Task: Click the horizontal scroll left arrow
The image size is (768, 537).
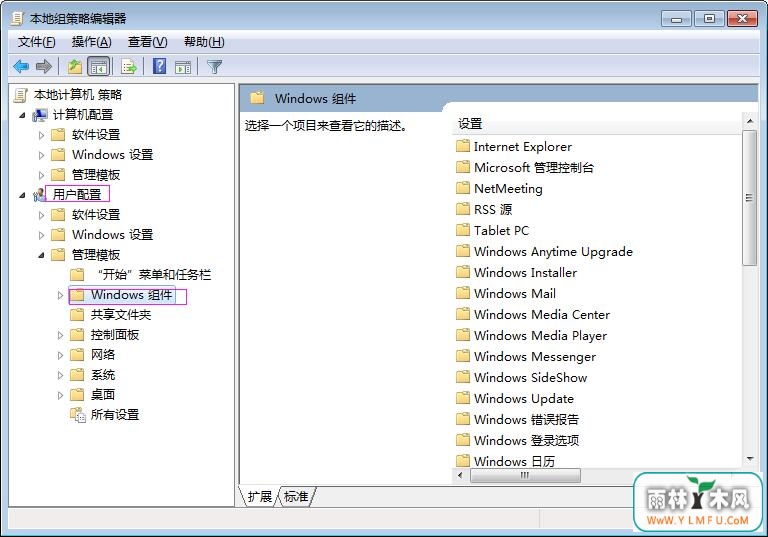Action: (460, 475)
